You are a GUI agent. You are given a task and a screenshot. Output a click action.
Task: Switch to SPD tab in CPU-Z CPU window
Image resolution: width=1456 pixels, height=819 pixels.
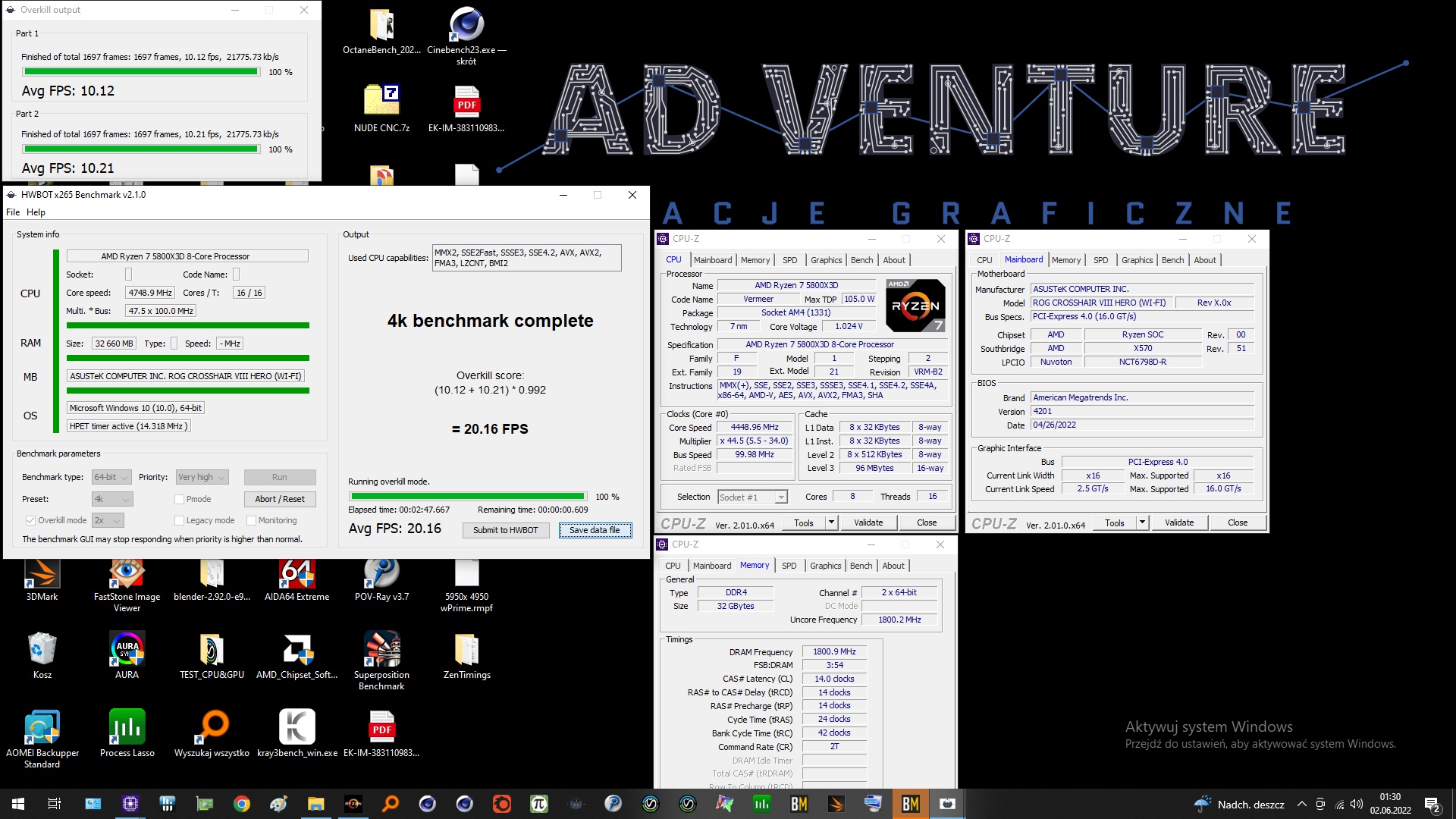tap(789, 260)
